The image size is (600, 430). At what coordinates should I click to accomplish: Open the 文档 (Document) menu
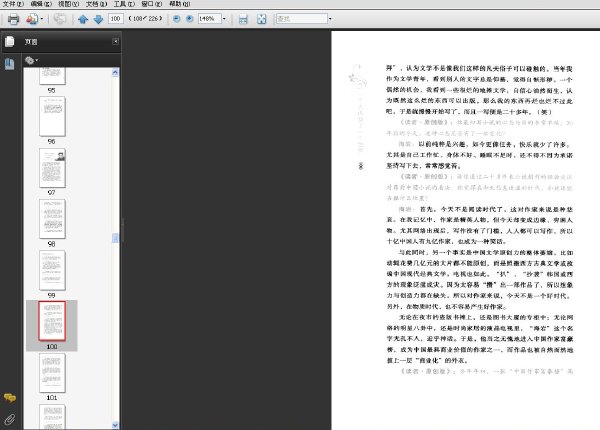pyautogui.click(x=96, y=4)
